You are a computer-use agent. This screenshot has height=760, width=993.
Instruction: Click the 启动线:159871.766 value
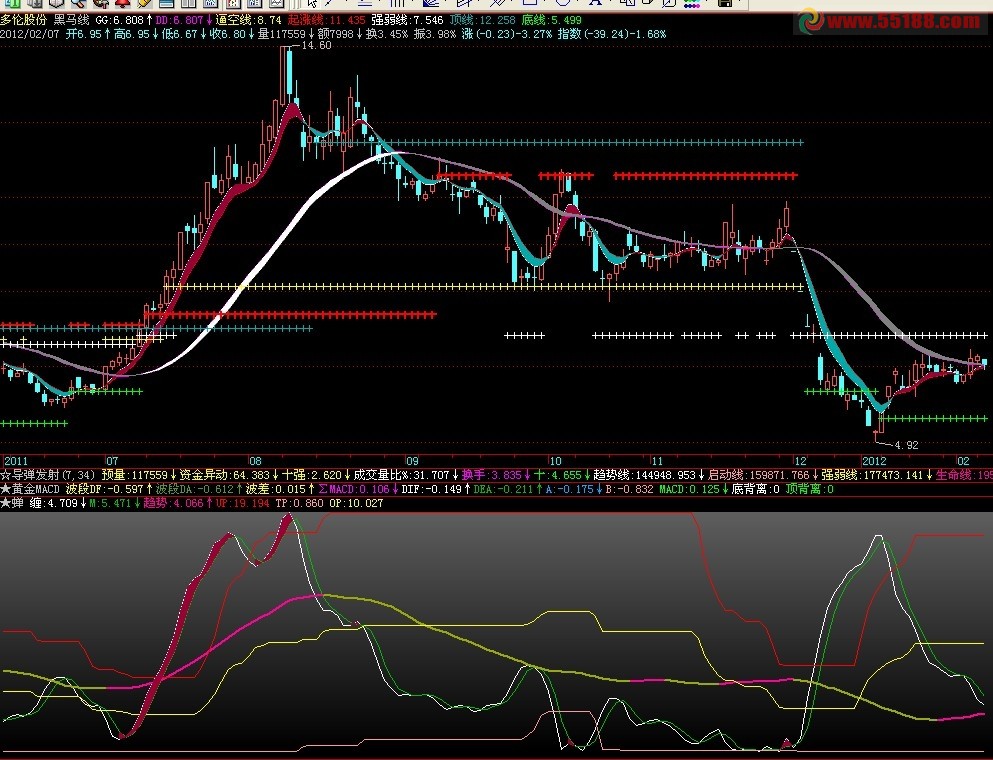coord(759,475)
